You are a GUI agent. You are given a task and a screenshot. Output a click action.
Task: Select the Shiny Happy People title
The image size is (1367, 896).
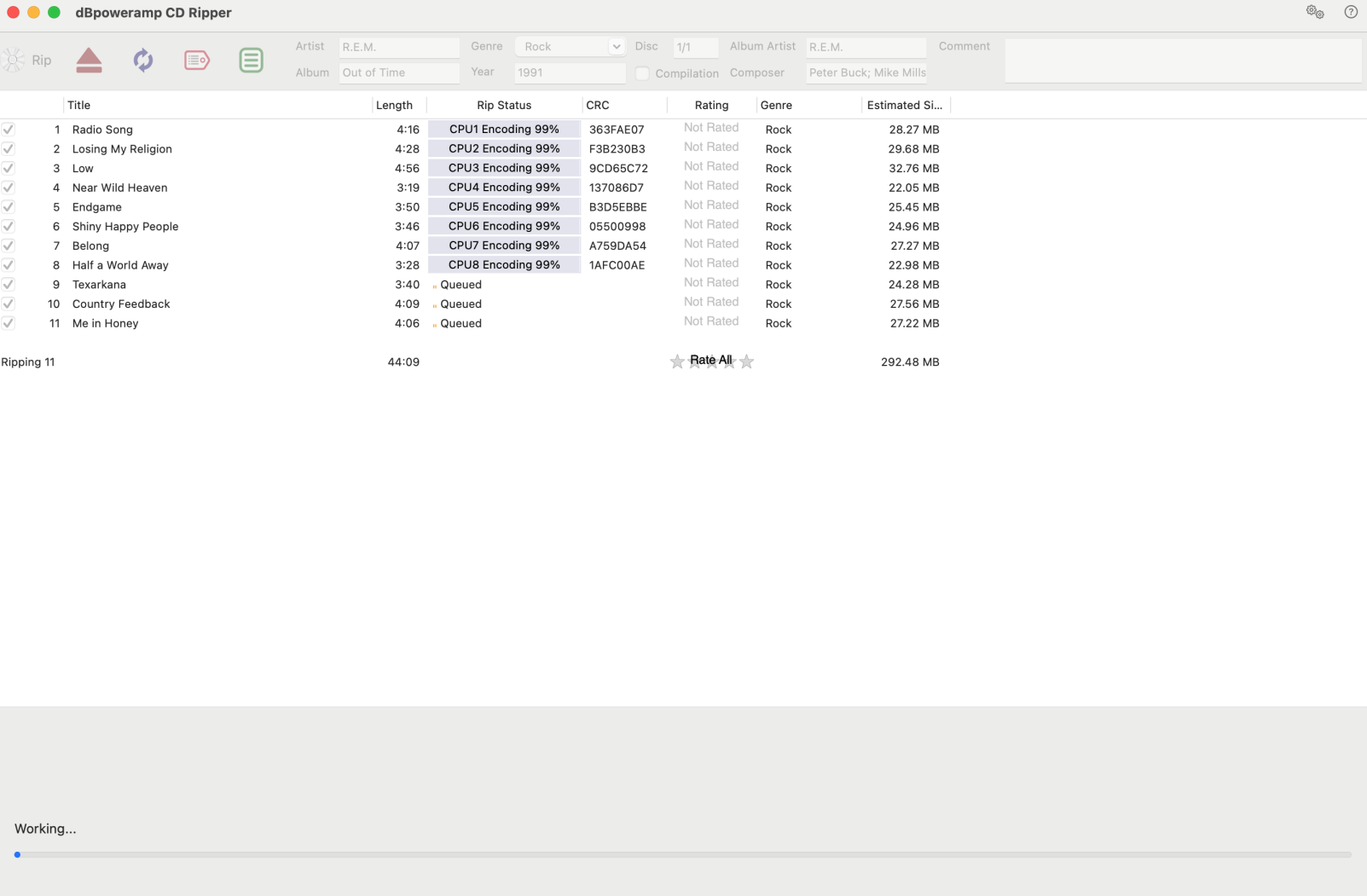point(125,226)
